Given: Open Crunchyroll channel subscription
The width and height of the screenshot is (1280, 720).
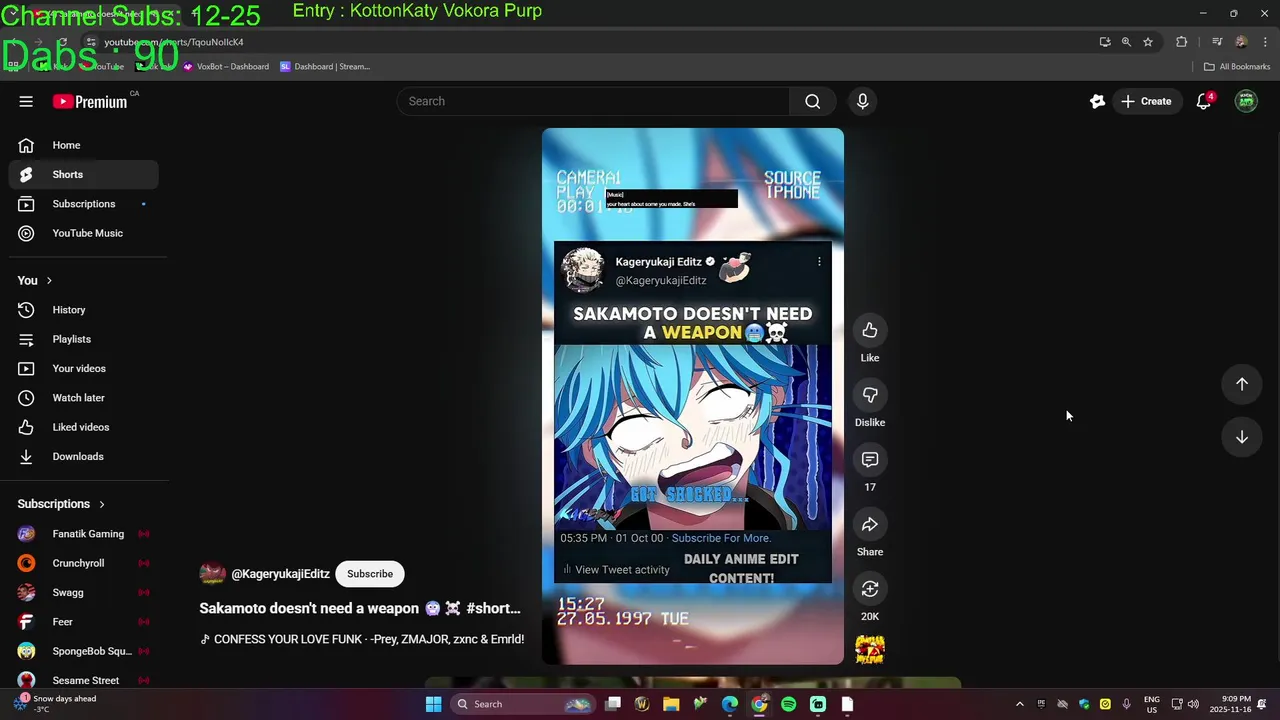Looking at the screenshot, I should tap(84, 563).
